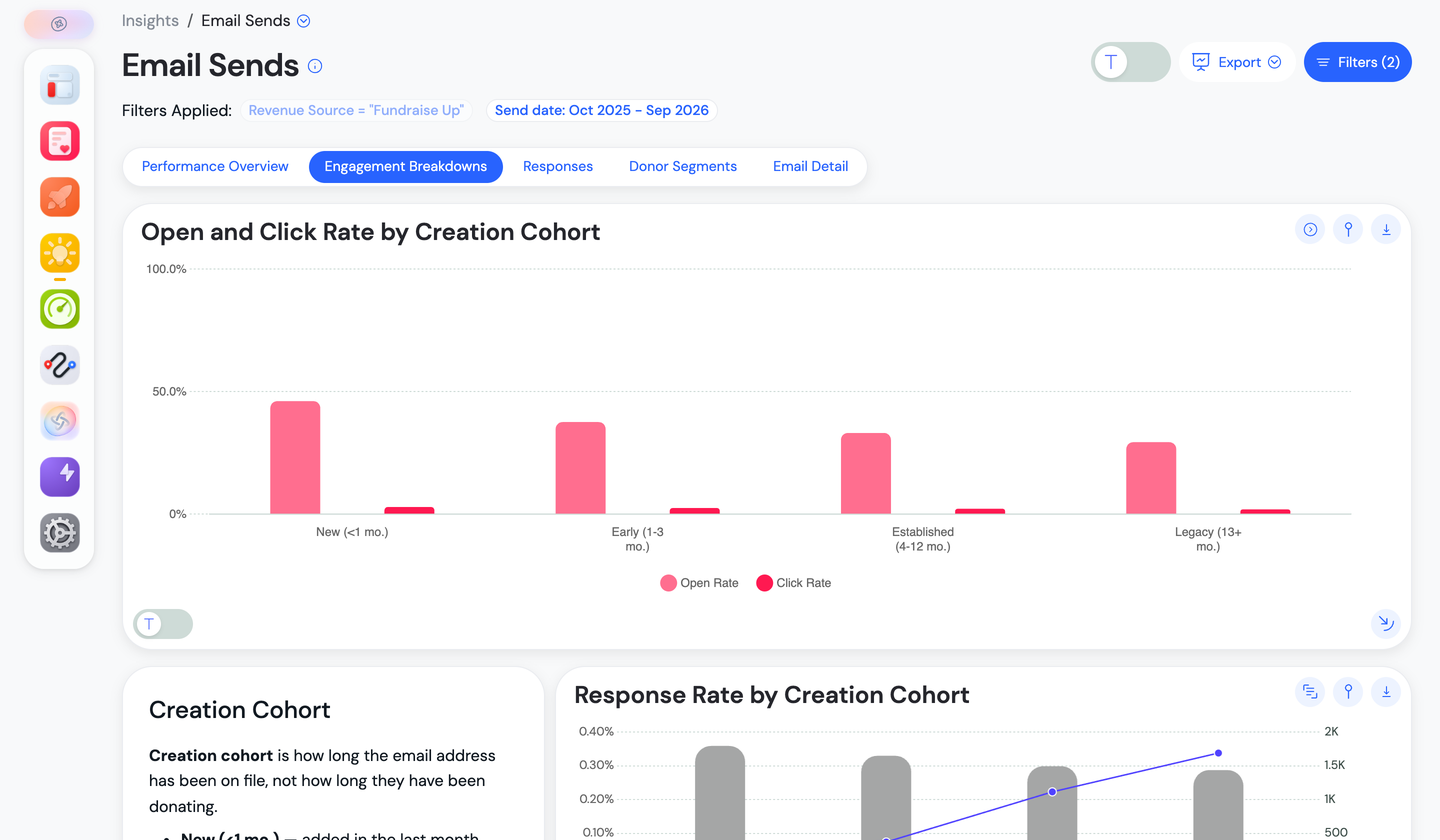Download the Open and Click Rate chart
The width and height of the screenshot is (1440, 840).
pyautogui.click(x=1386, y=229)
